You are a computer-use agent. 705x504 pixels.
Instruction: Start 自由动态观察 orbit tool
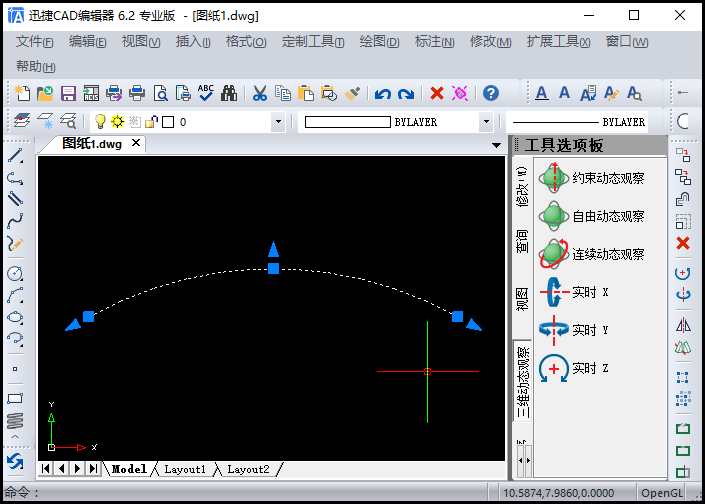tap(592, 216)
